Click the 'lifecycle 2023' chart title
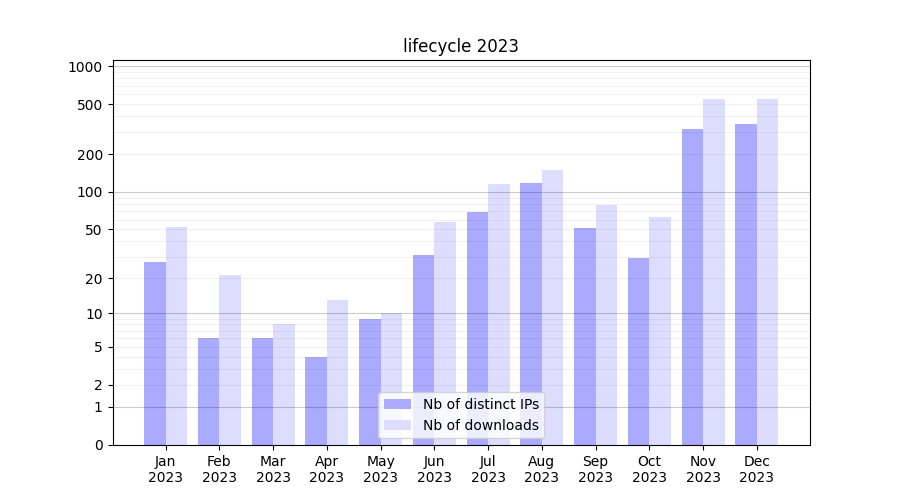This screenshot has height=500, width=900. coord(460,46)
